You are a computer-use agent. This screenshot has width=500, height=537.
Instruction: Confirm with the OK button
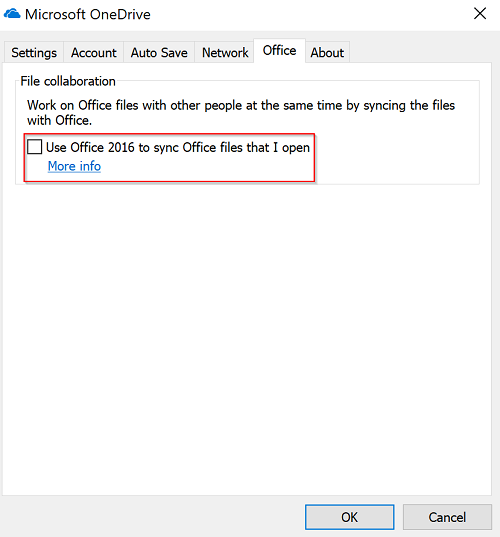point(349,517)
